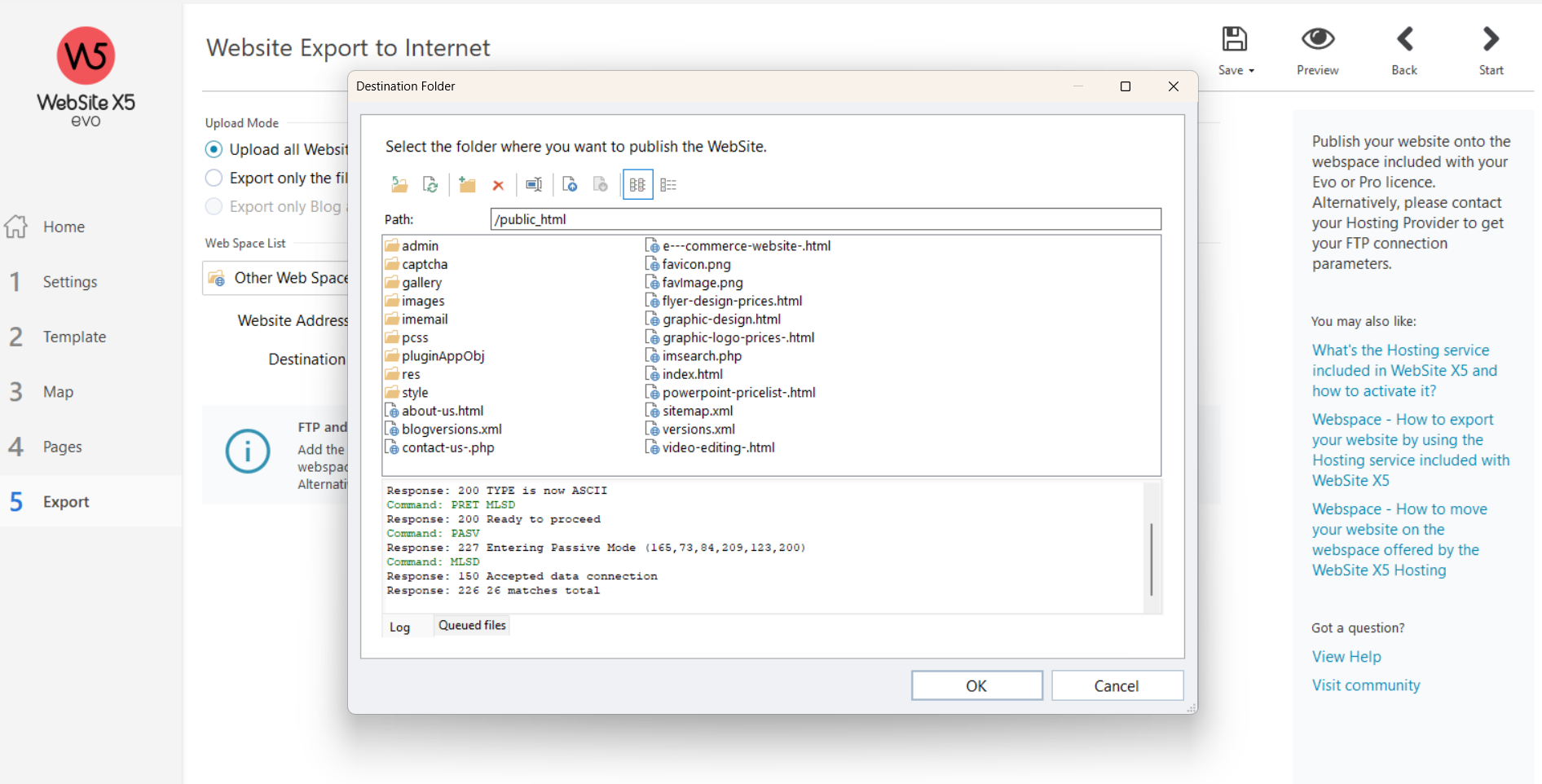Select the style folder
Image resolution: width=1542 pixels, height=784 pixels.
click(407, 393)
